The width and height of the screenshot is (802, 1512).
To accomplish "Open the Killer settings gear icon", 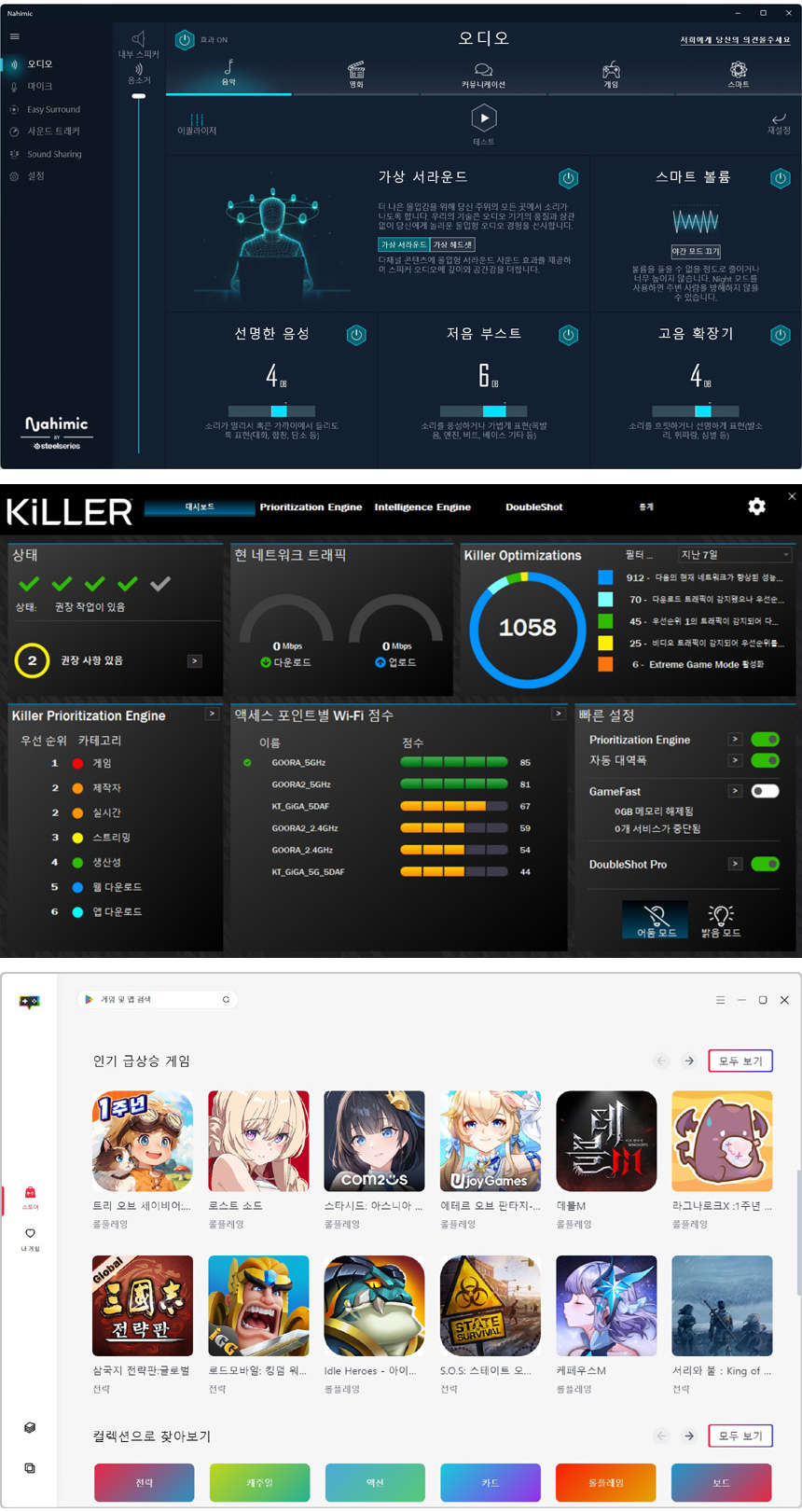I will click(x=756, y=506).
